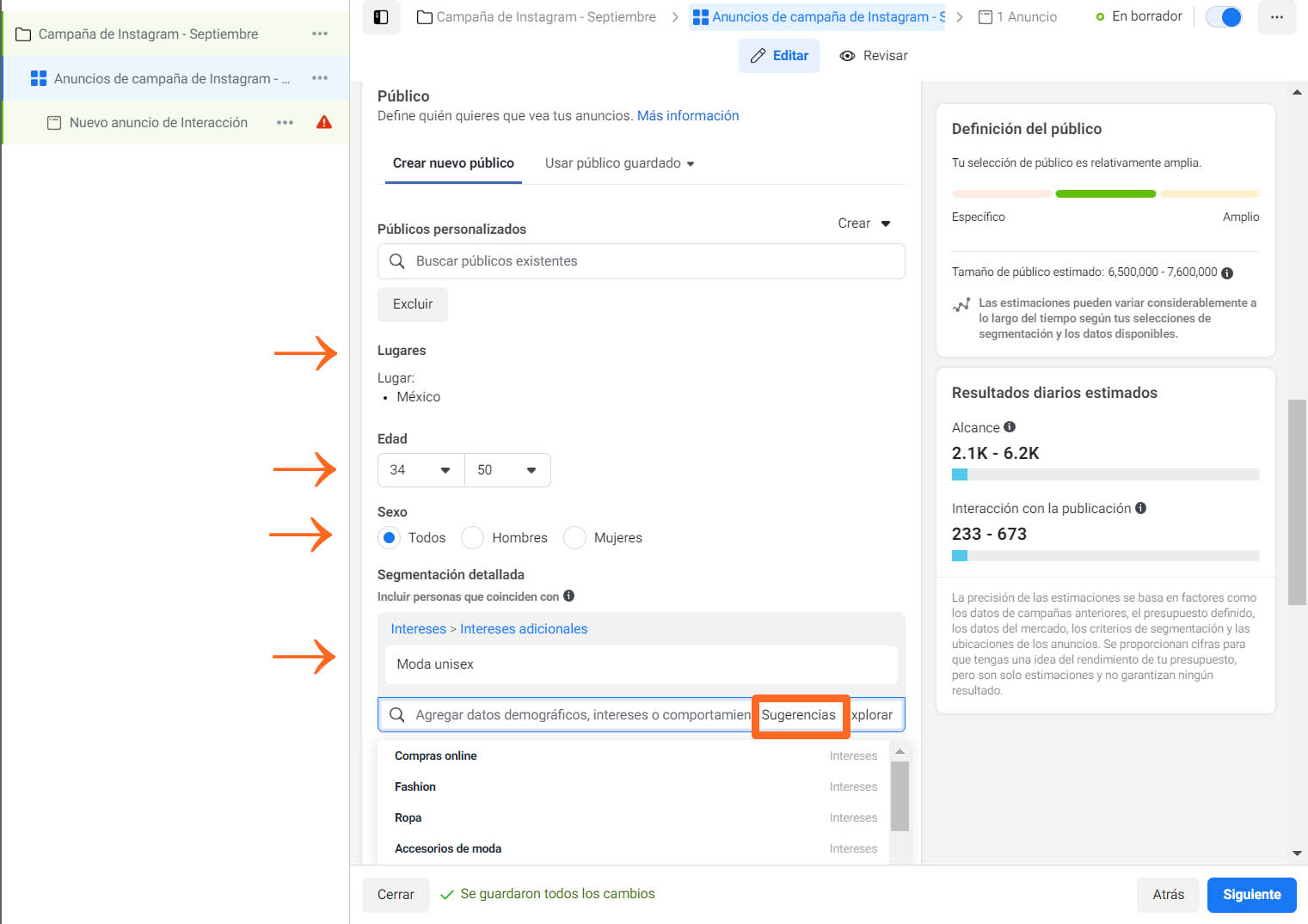1308x924 pixels.
Task: Select the Mujeres radio button
Action: coord(574,537)
